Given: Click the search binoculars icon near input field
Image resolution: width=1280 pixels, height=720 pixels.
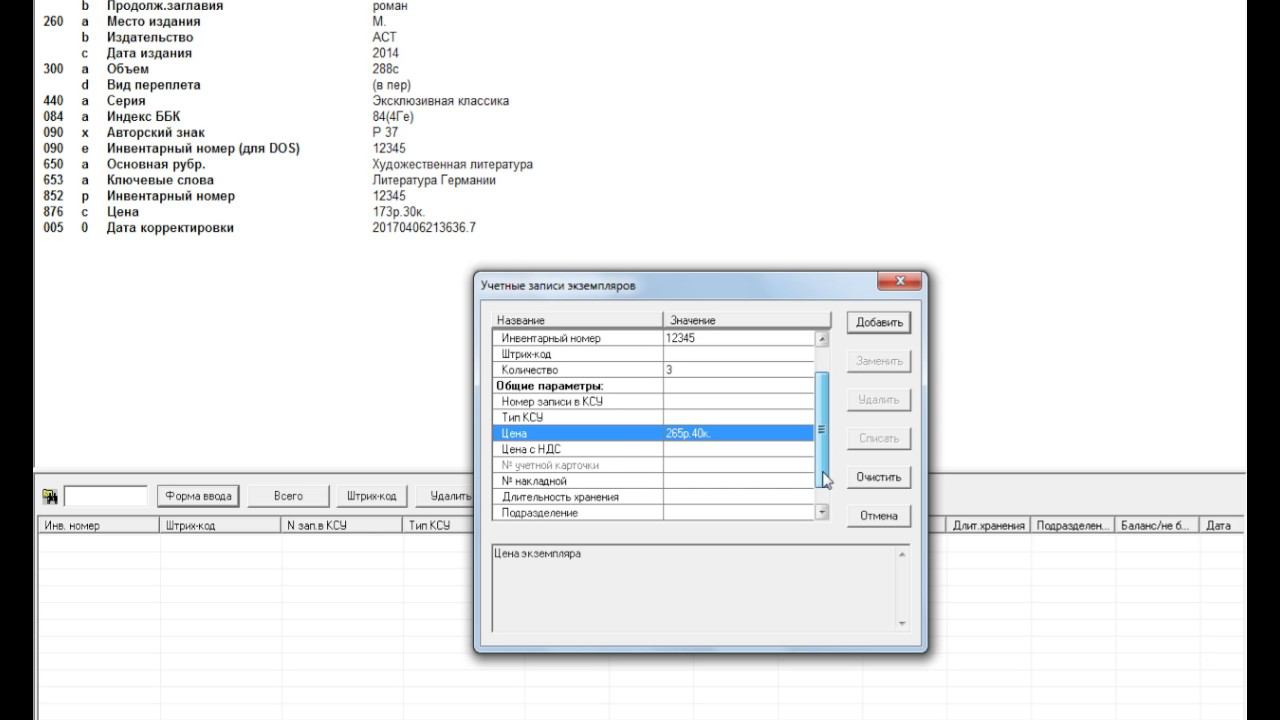Looking at the screenshot, I should pos(50,496).
